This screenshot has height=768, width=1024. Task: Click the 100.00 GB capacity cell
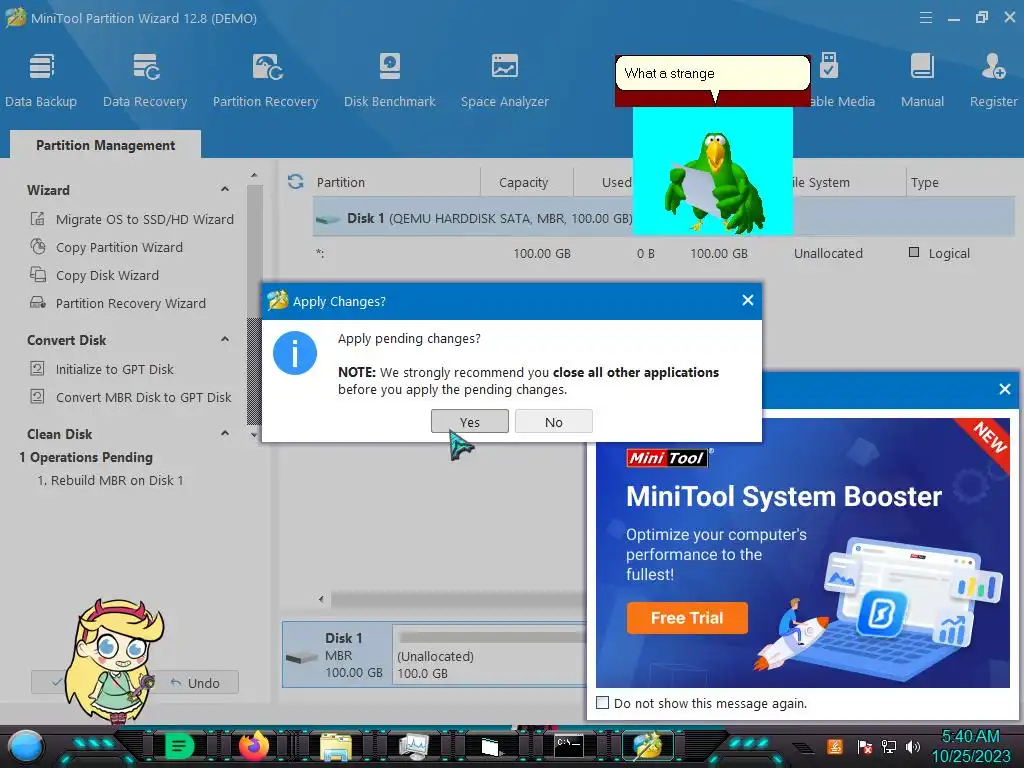coord(541,253)
